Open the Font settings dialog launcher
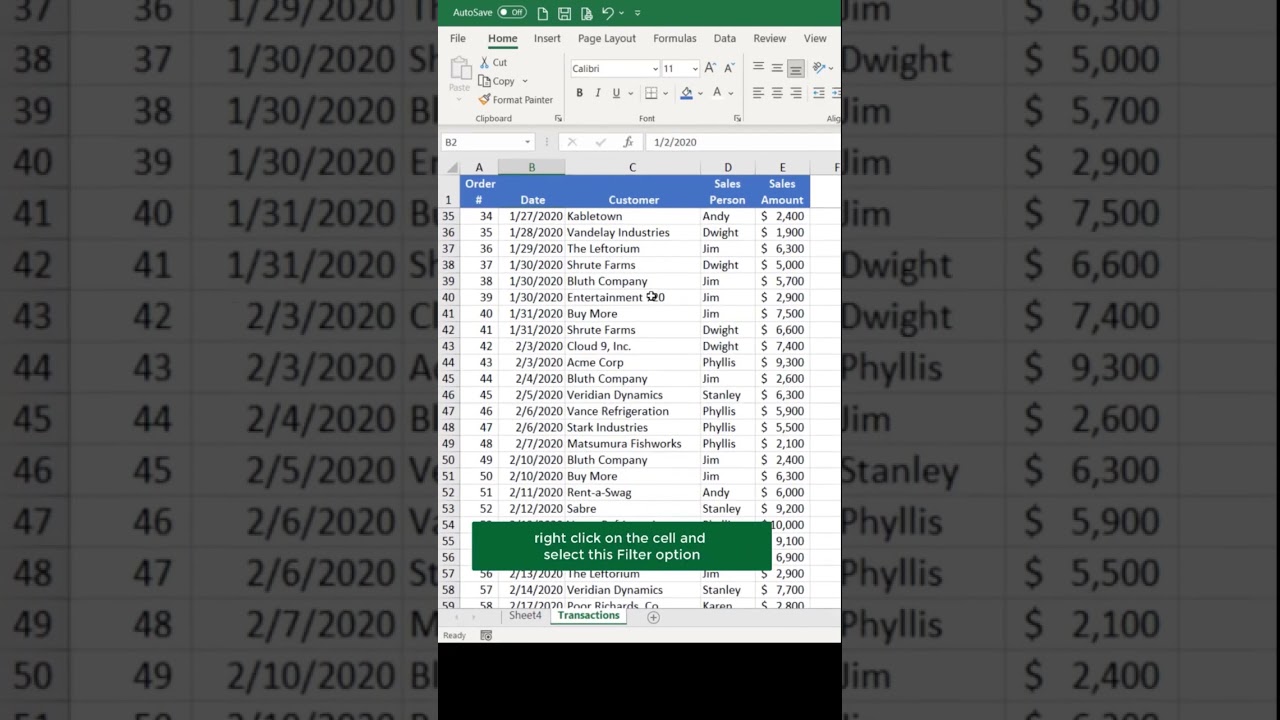 [x=737, y=118]
